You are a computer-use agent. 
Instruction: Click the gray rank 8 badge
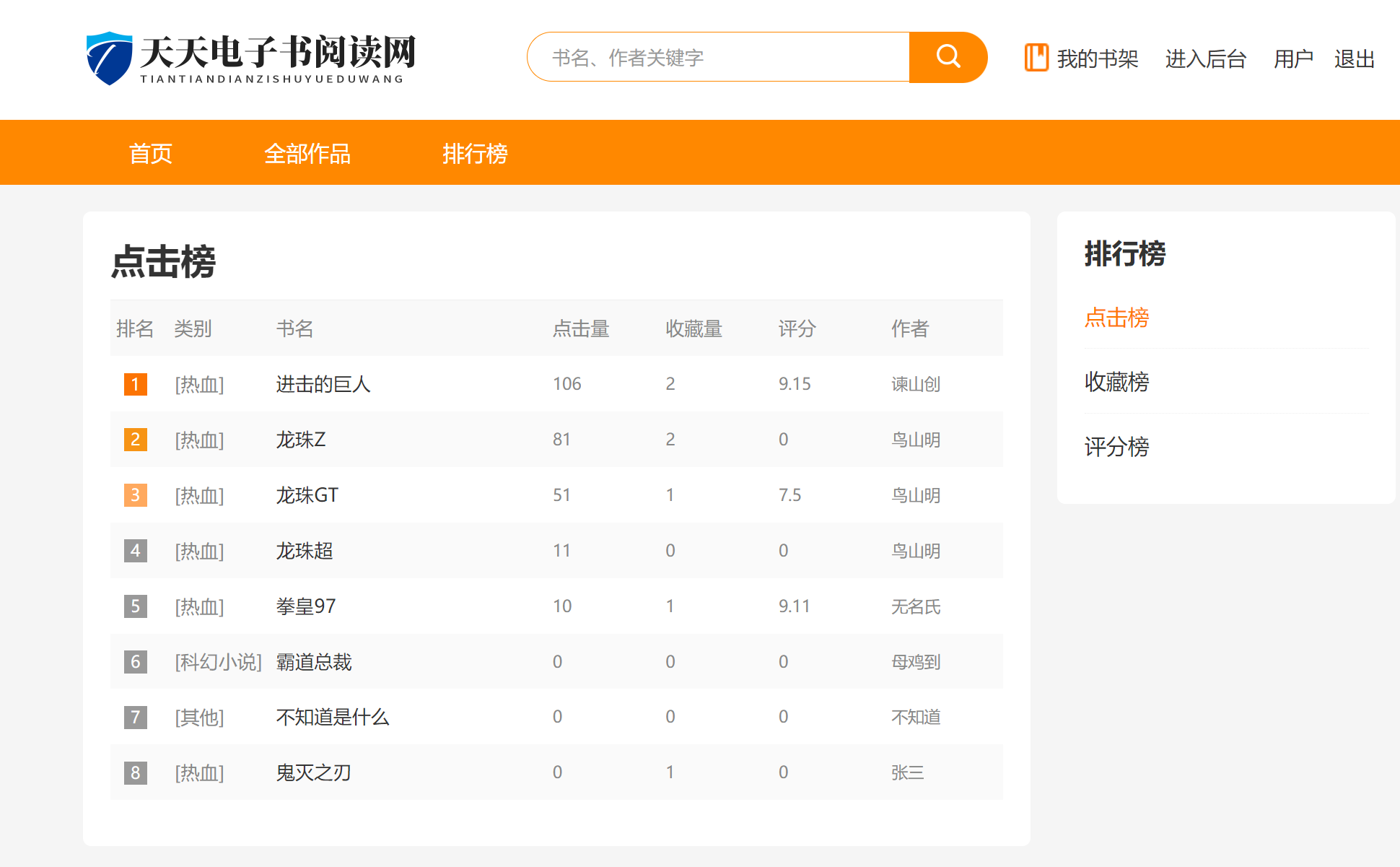[136, 772]
